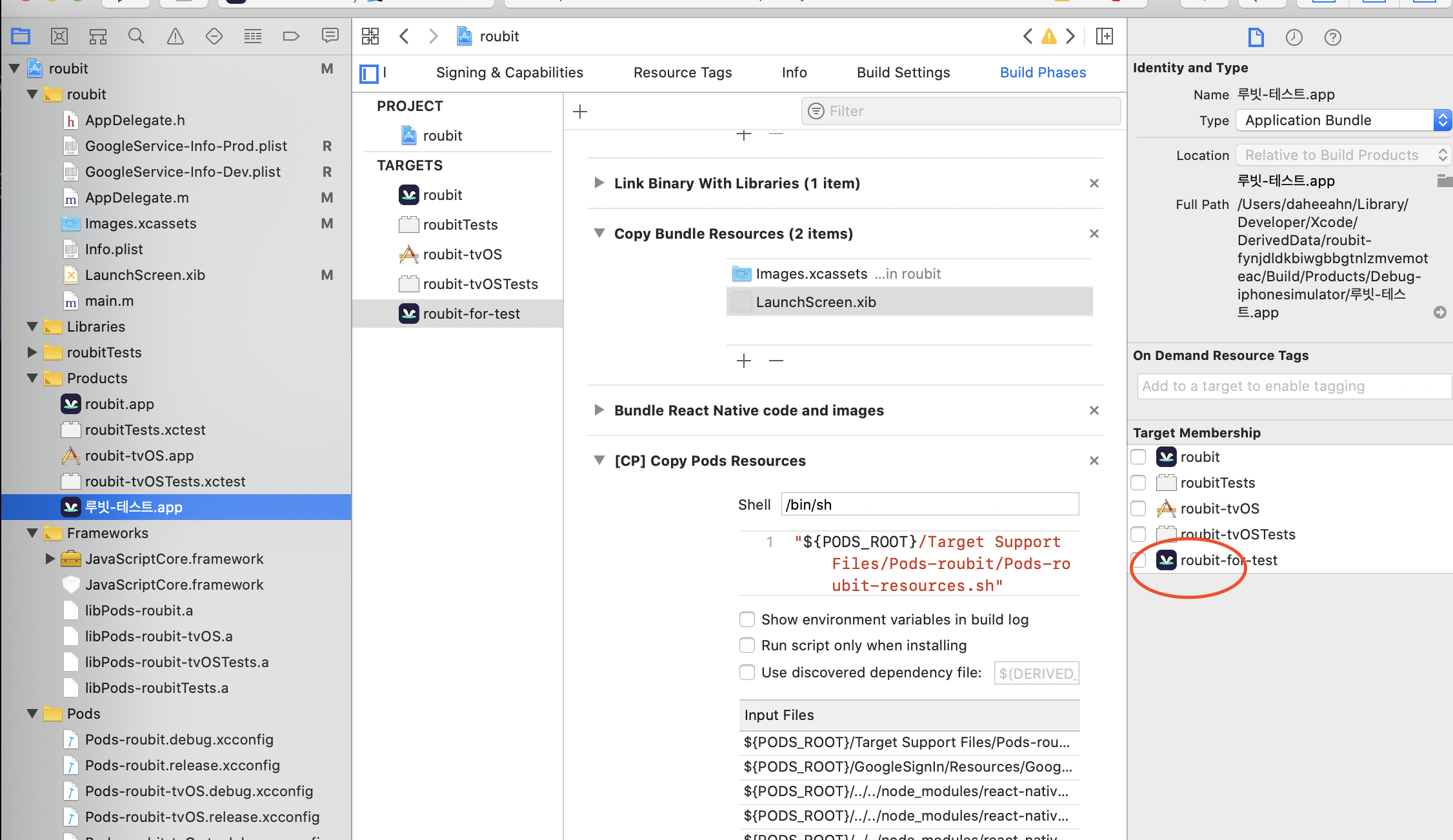Show the Quick Help inspector icon
This screenshot has height=840, width=1453.
(x=1332, y=37)
